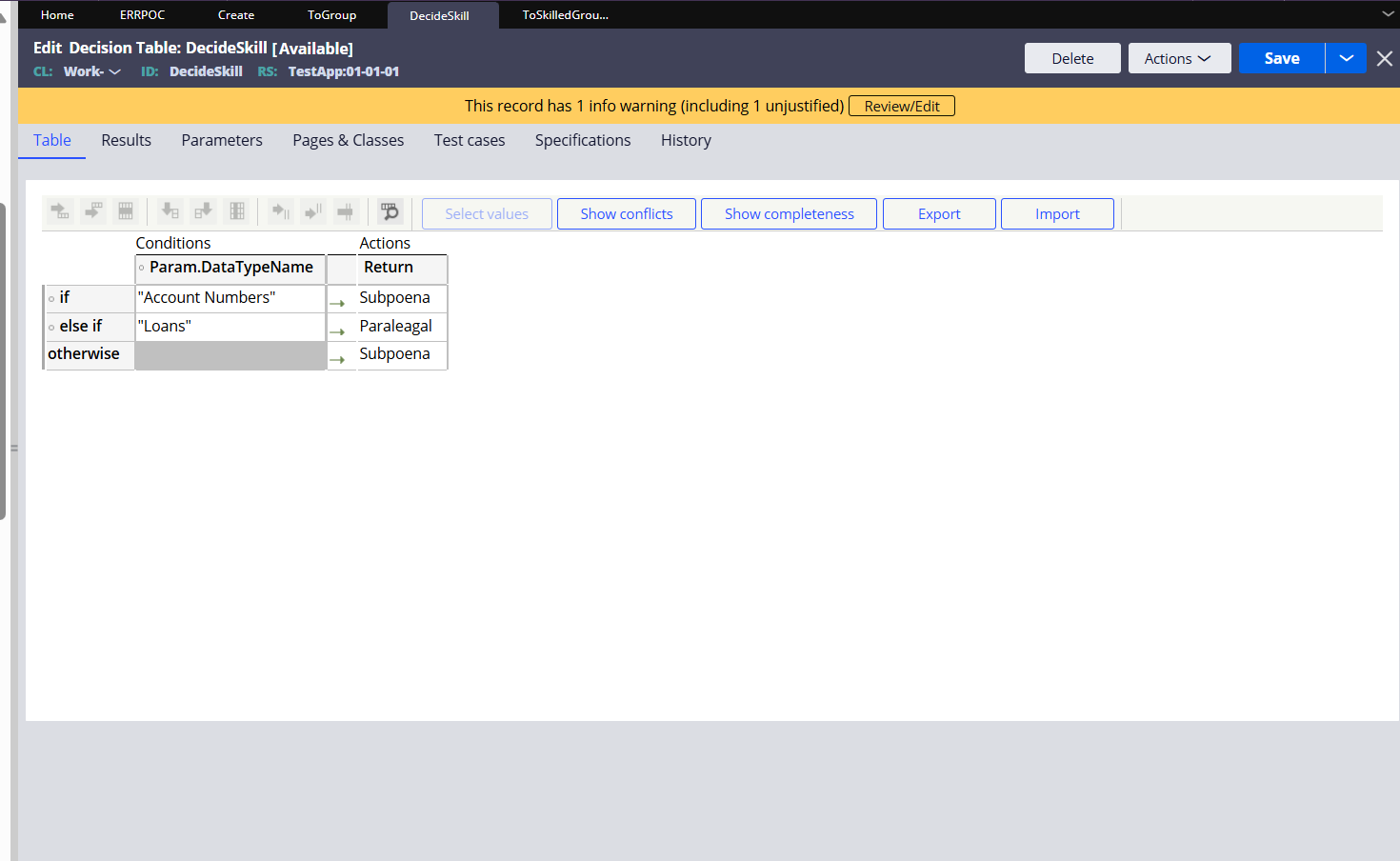Open the expression builder magnifier icon

(x=390, y=211)
